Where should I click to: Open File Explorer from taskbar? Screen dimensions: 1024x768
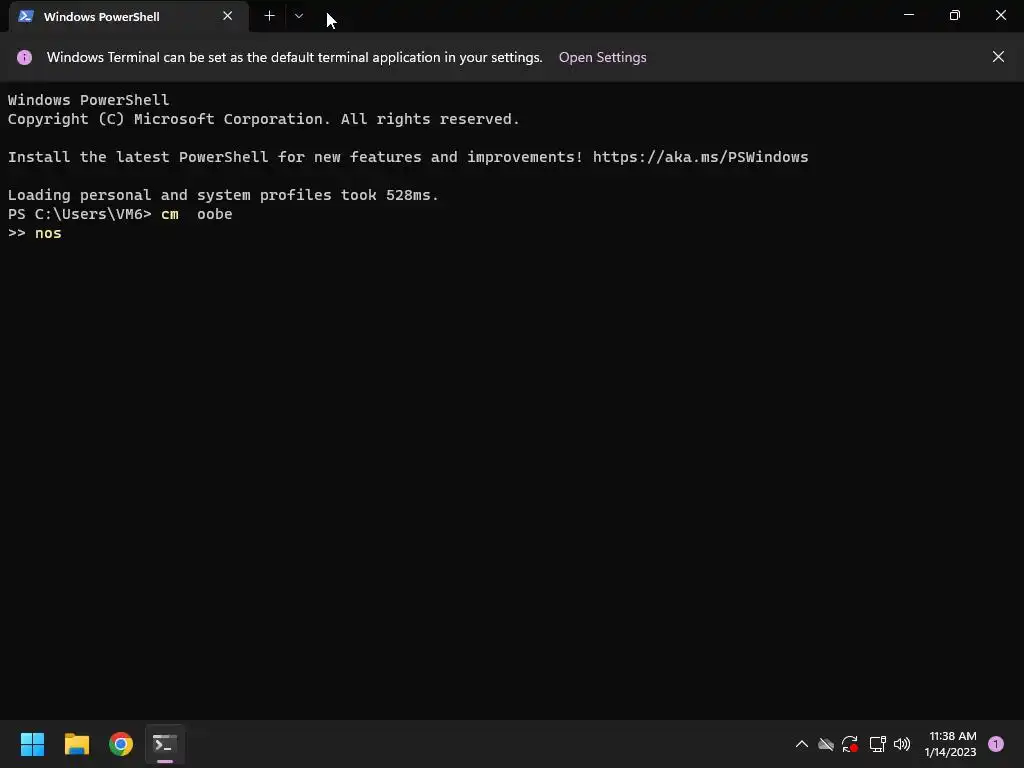coord(76,744)
